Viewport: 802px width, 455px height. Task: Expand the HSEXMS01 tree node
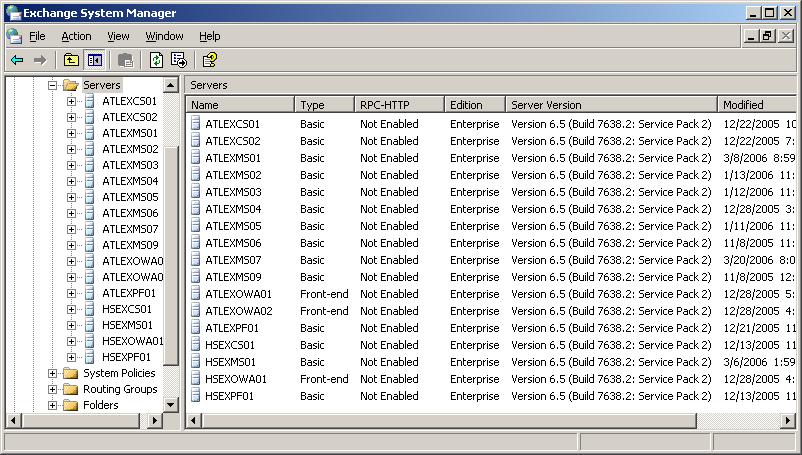click(71, 325)
